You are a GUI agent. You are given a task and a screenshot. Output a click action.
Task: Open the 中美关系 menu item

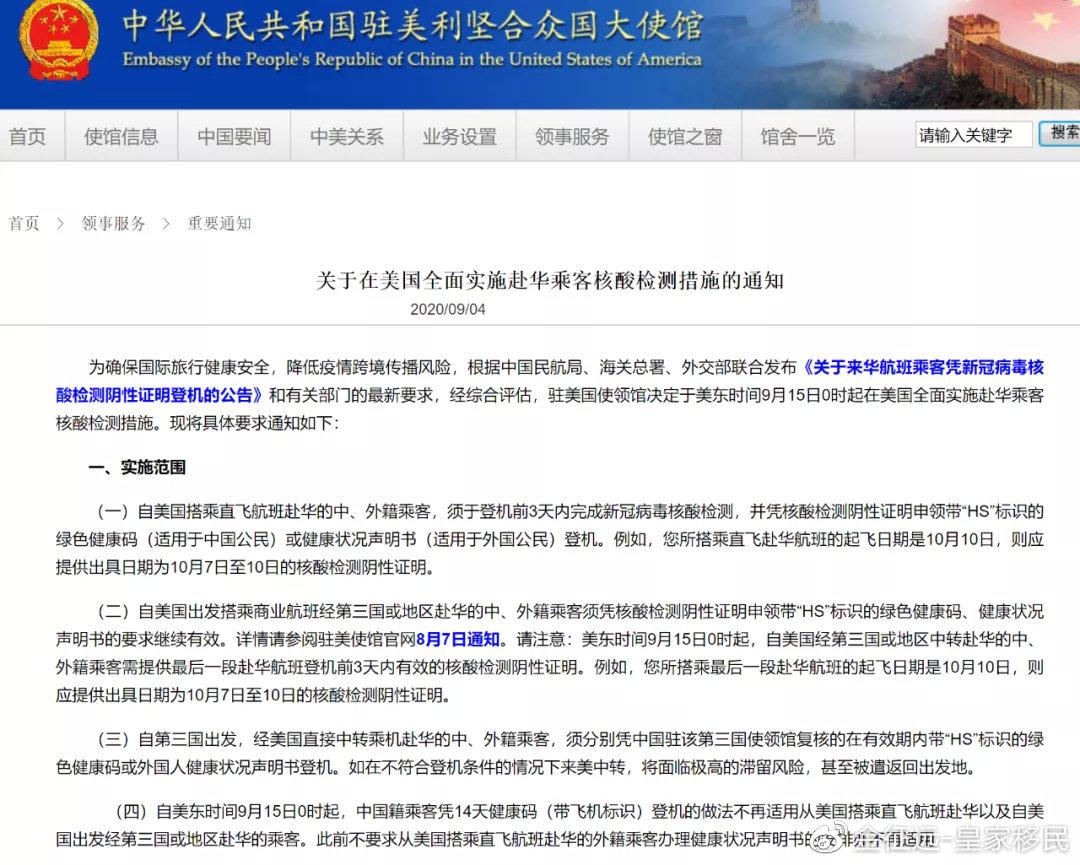(x=346, y=136)
